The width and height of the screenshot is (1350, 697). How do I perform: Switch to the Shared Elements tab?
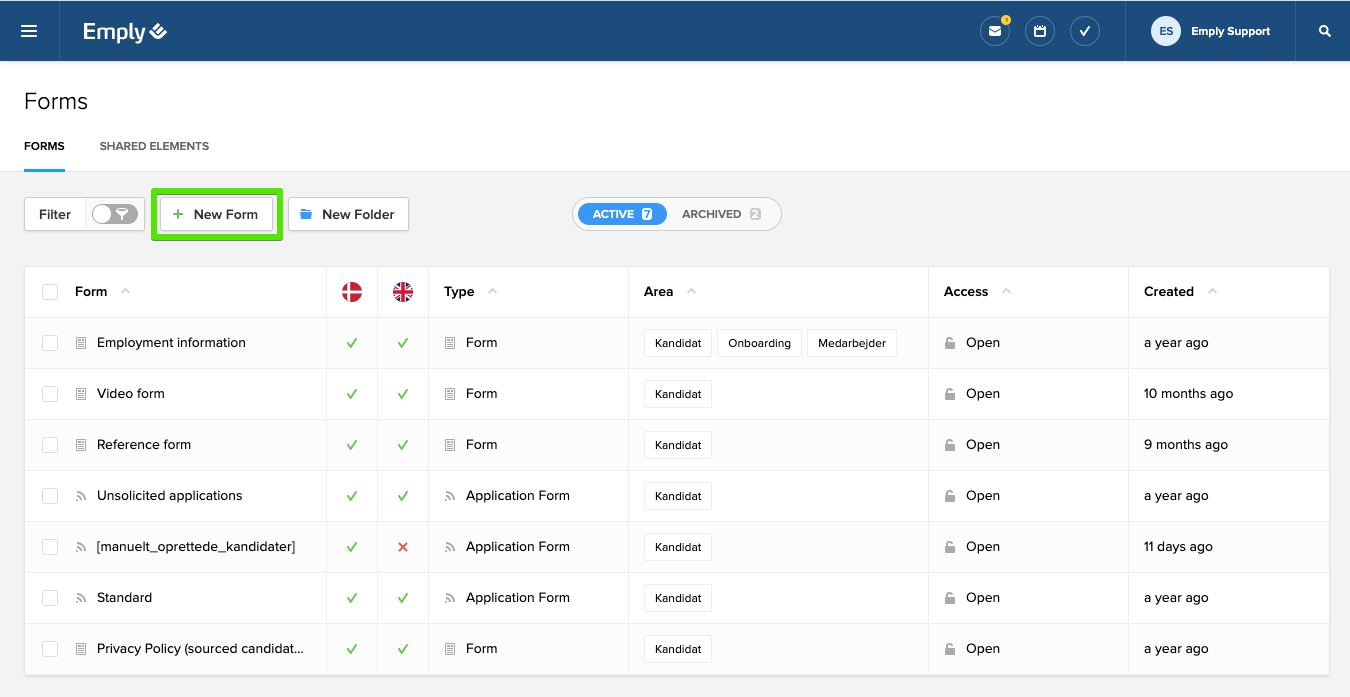point(154,146)
